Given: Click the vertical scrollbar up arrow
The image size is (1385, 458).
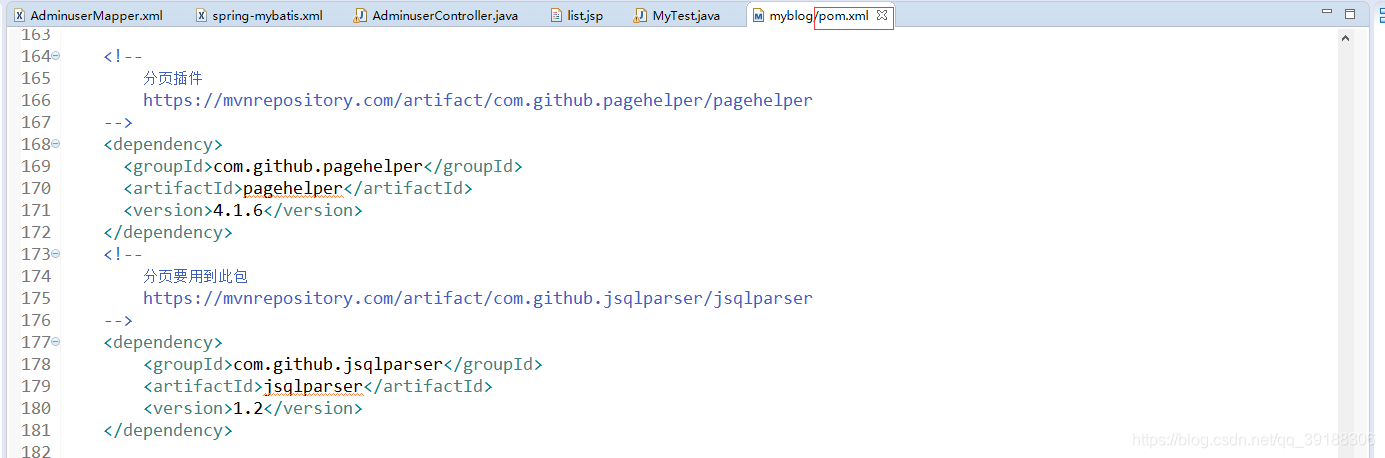Looking at the screenshot, I should click(1346, 38).
